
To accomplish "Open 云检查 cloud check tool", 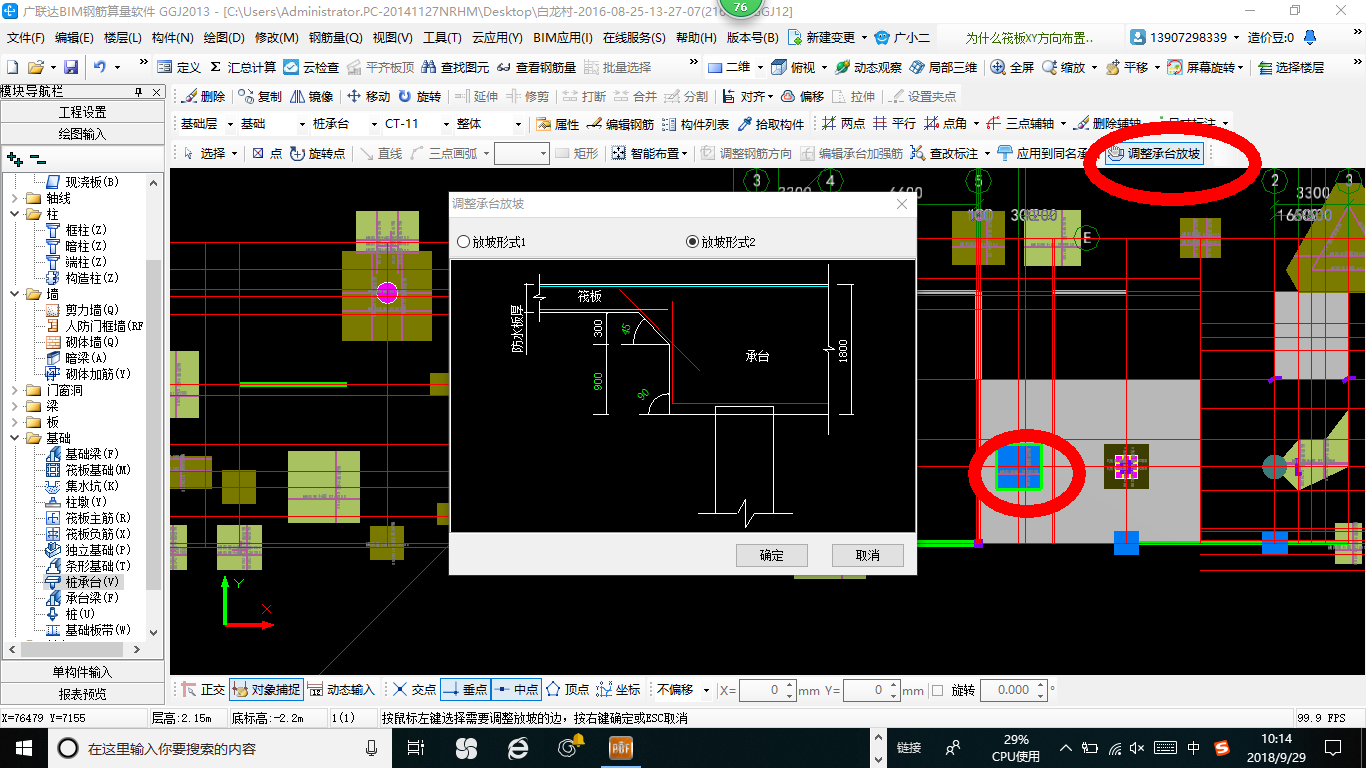I will coord(311,67).
